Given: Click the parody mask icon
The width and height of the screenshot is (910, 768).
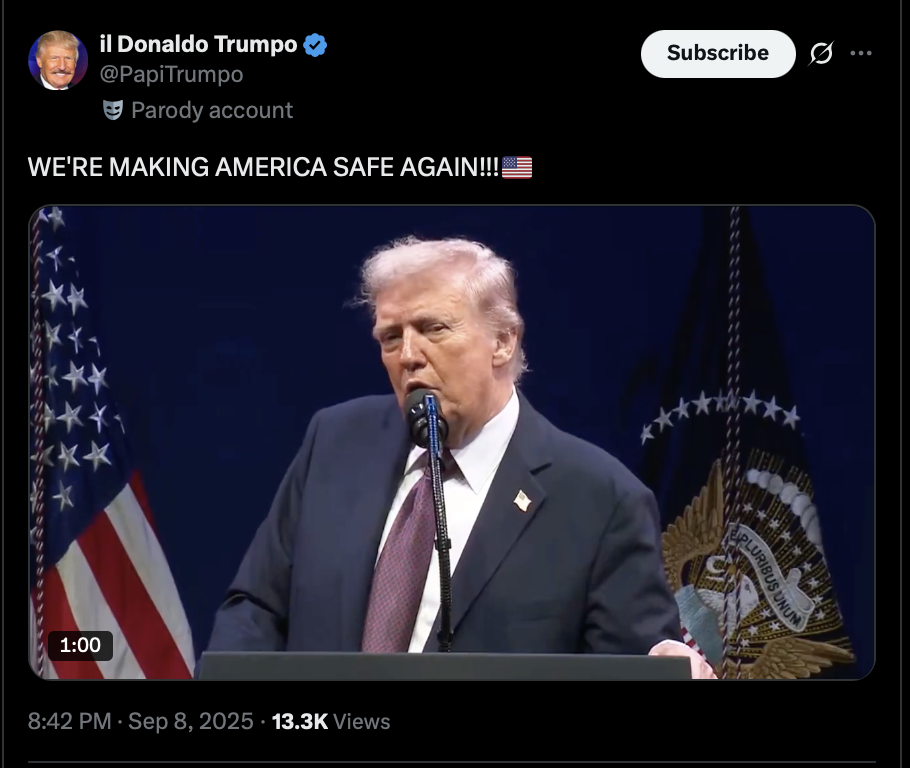Looking at the screenshot, I should (113, 110).
